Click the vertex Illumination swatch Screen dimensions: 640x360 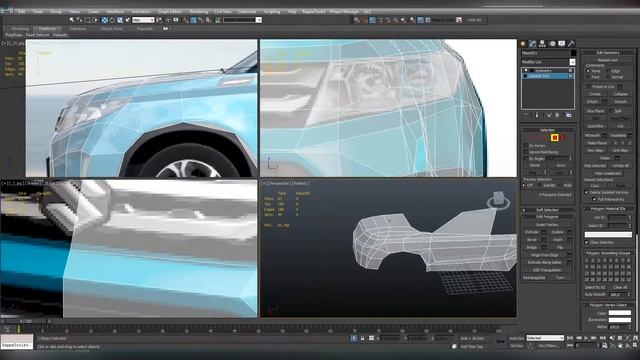tap(620, 320)
